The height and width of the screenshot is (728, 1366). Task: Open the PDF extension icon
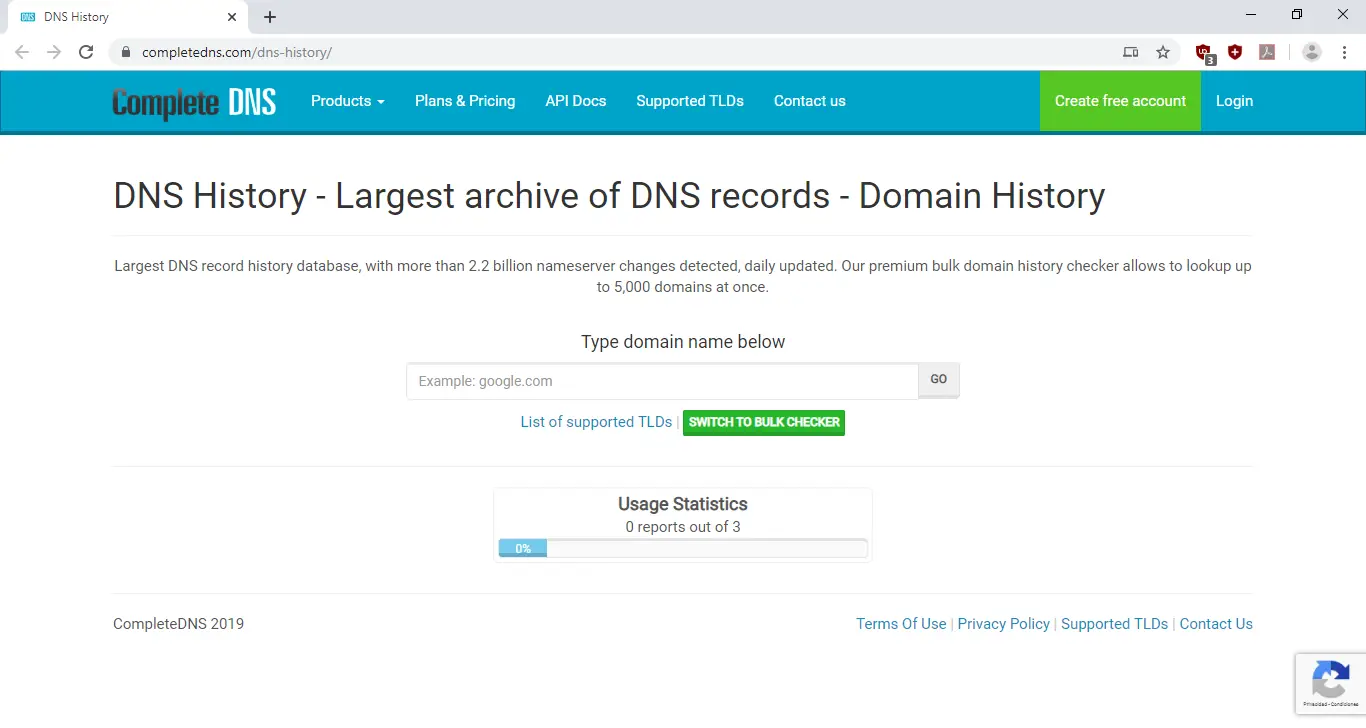1267,52
